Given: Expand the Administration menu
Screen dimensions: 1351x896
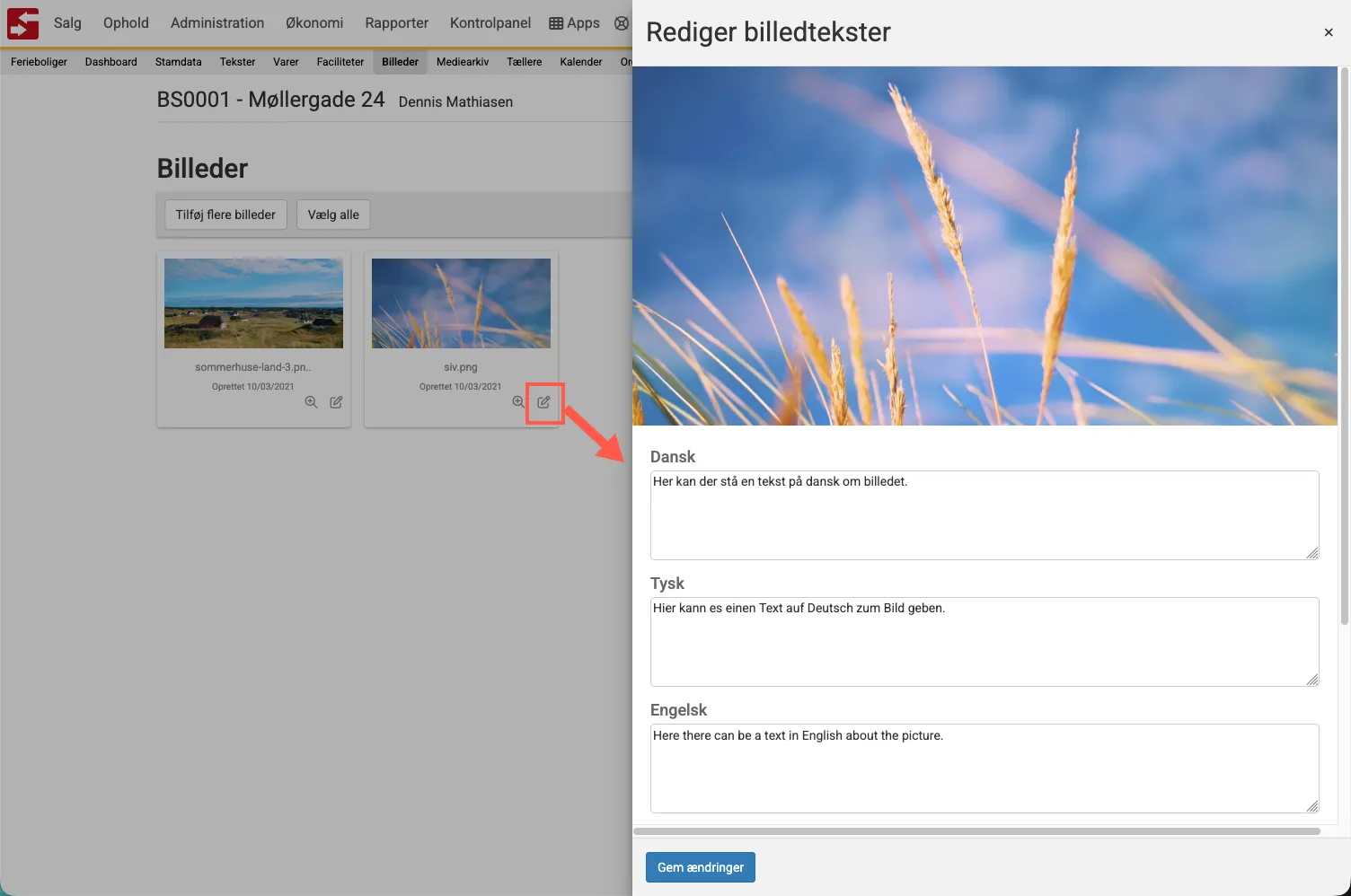Looking at the screenshot, I should coord(217,23).
